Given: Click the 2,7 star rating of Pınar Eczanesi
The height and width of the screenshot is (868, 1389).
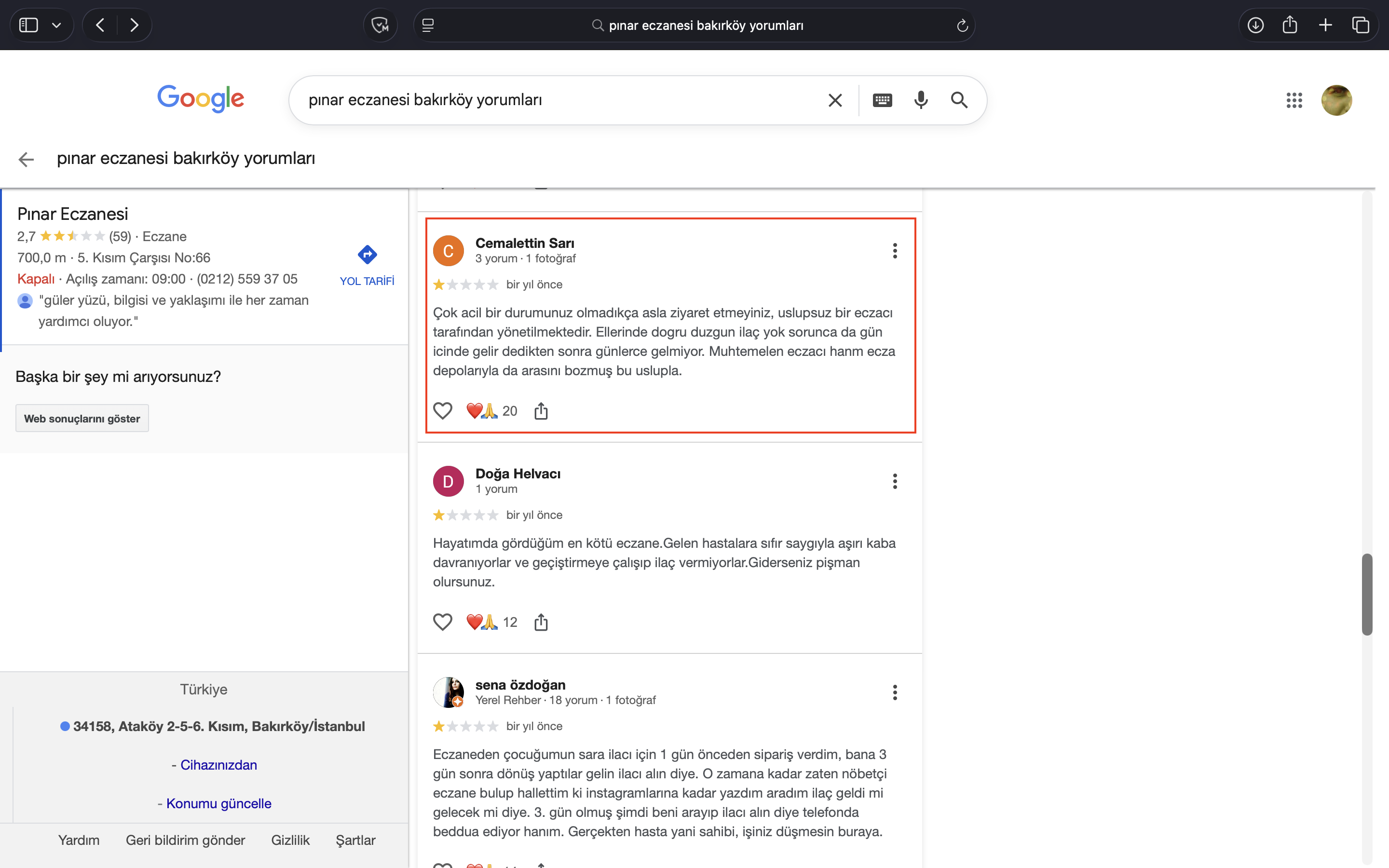Looking at the screenshot, I should point(61,236).
